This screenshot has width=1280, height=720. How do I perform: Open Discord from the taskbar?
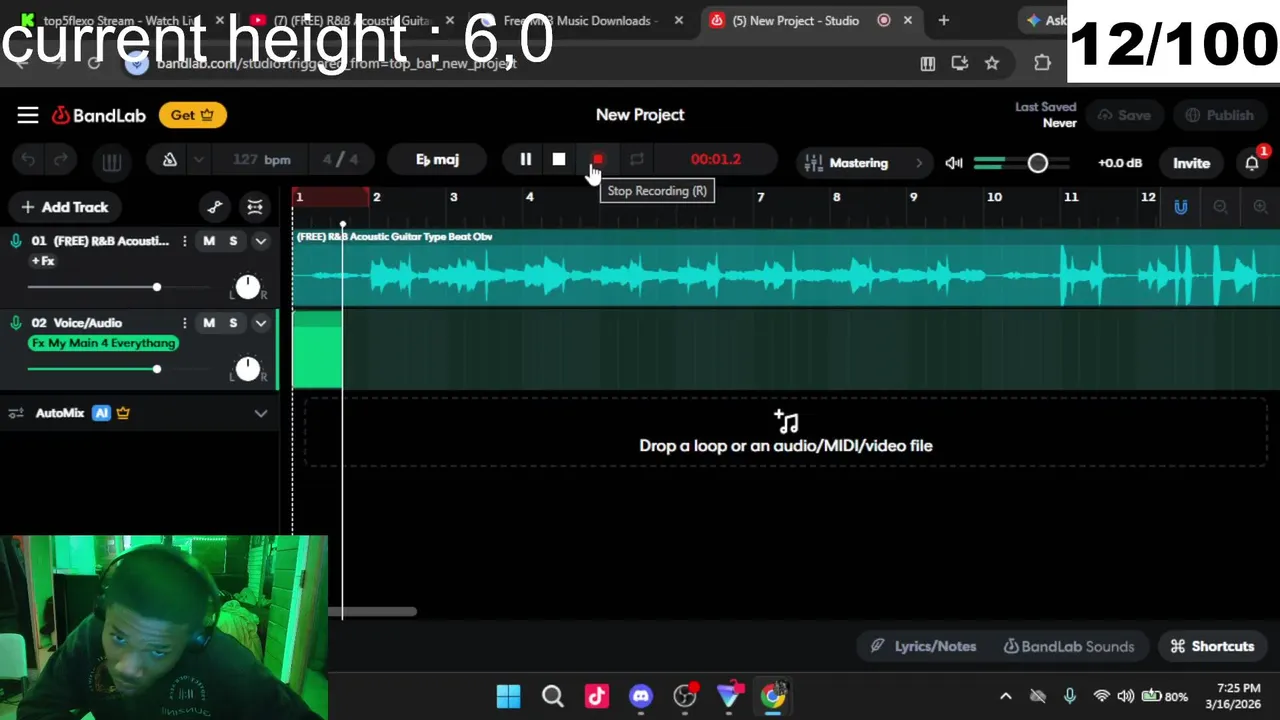[641, 696]
